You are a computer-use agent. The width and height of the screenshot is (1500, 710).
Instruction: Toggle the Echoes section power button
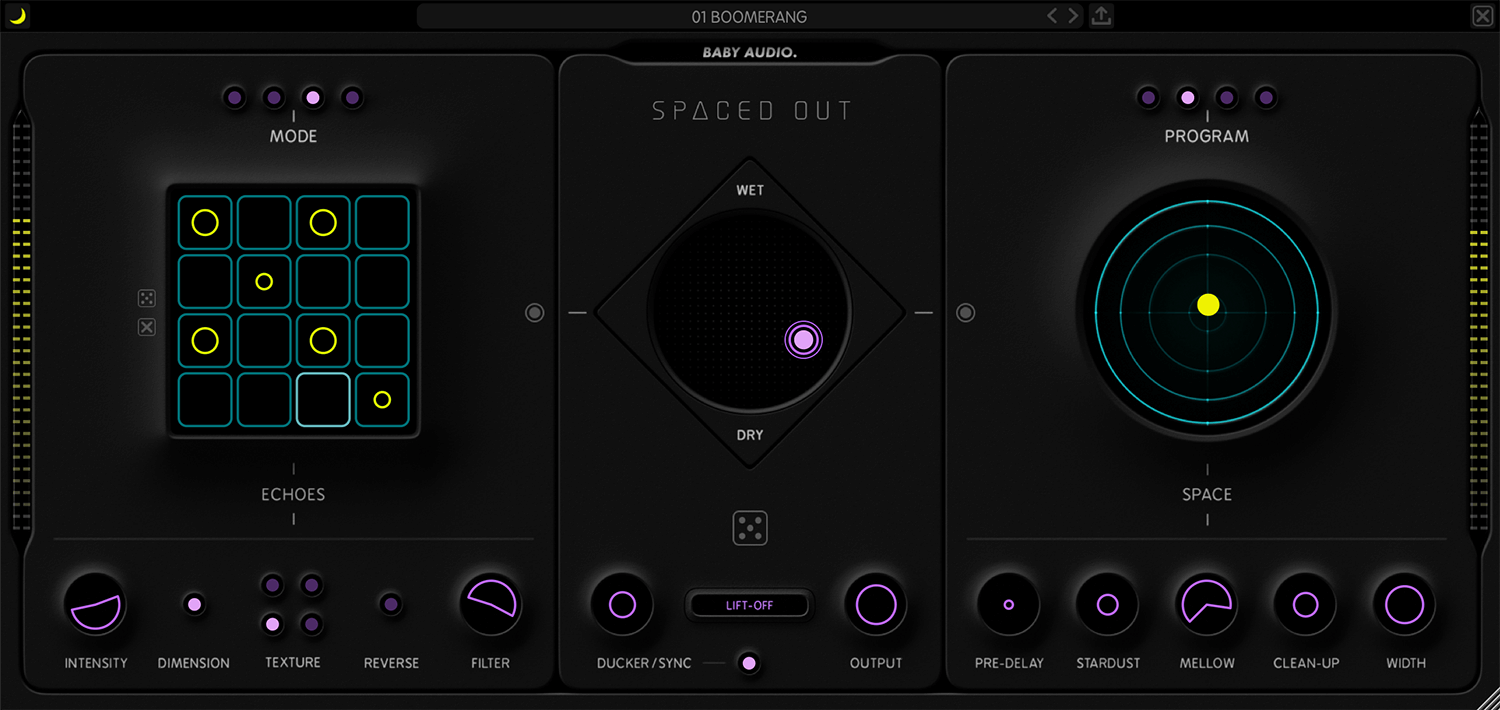click(534, 313)
